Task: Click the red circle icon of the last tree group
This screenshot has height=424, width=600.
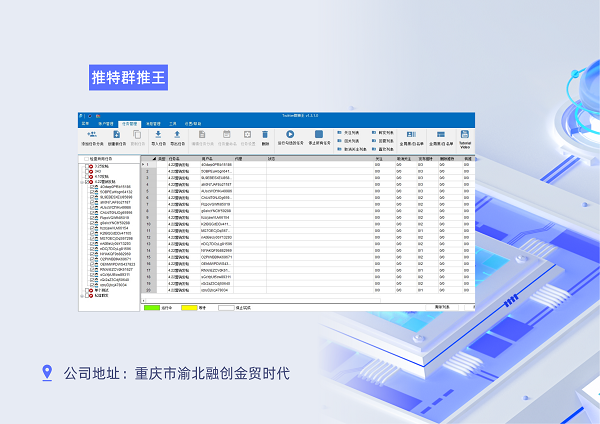Action: (x=91, y=295)
